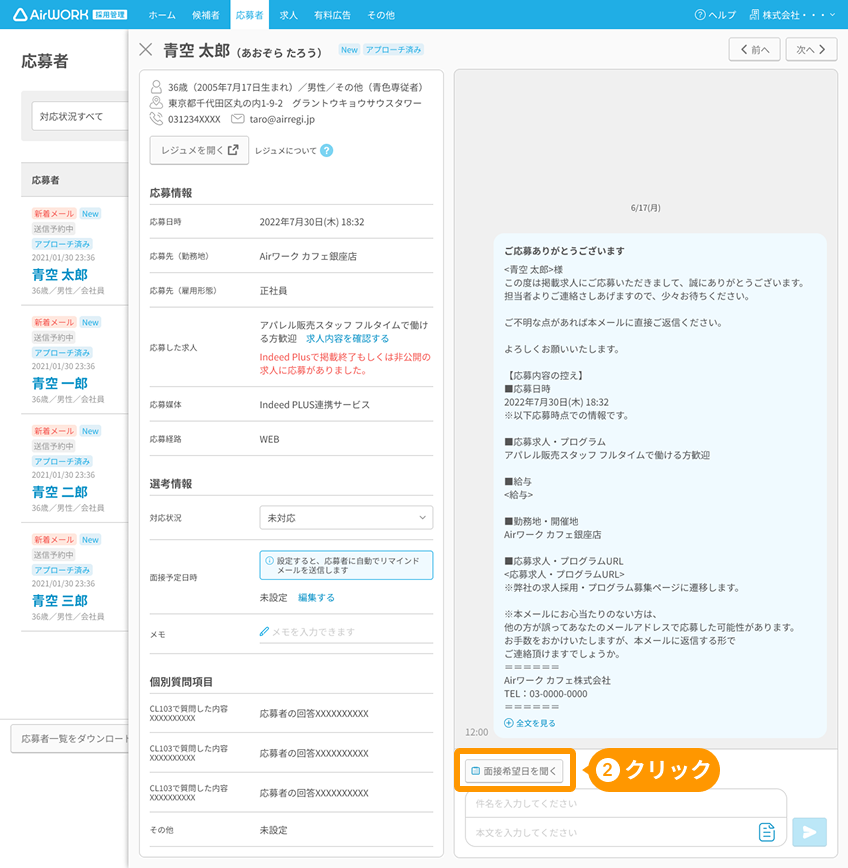Image resolution: width=848 pixels, height=868 pixels.
Task: Open the help question-mark icon
Action: [x=700, y=15]
